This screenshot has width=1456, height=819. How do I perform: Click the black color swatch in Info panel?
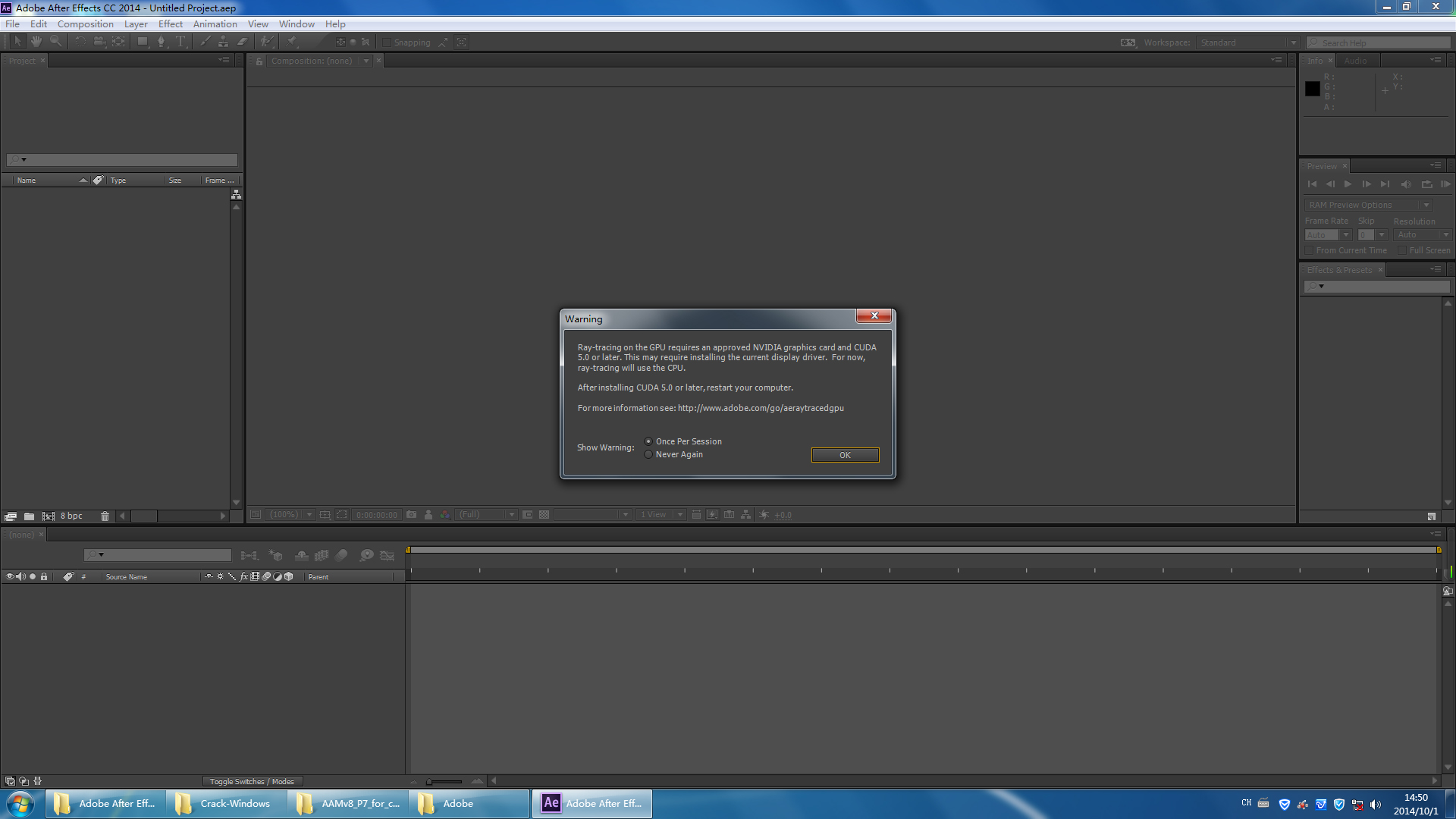point(1313,89)
